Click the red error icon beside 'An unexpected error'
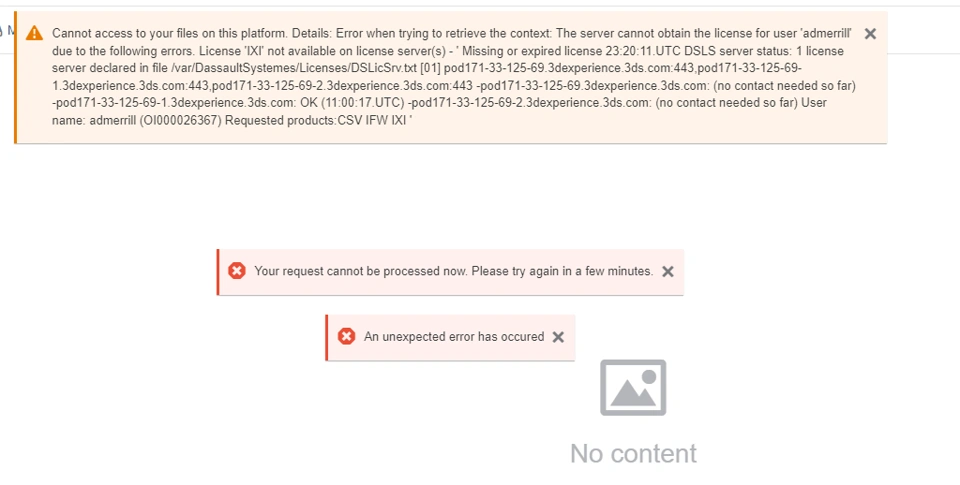Screen dimensions: 960x485 tap(347, 337)
